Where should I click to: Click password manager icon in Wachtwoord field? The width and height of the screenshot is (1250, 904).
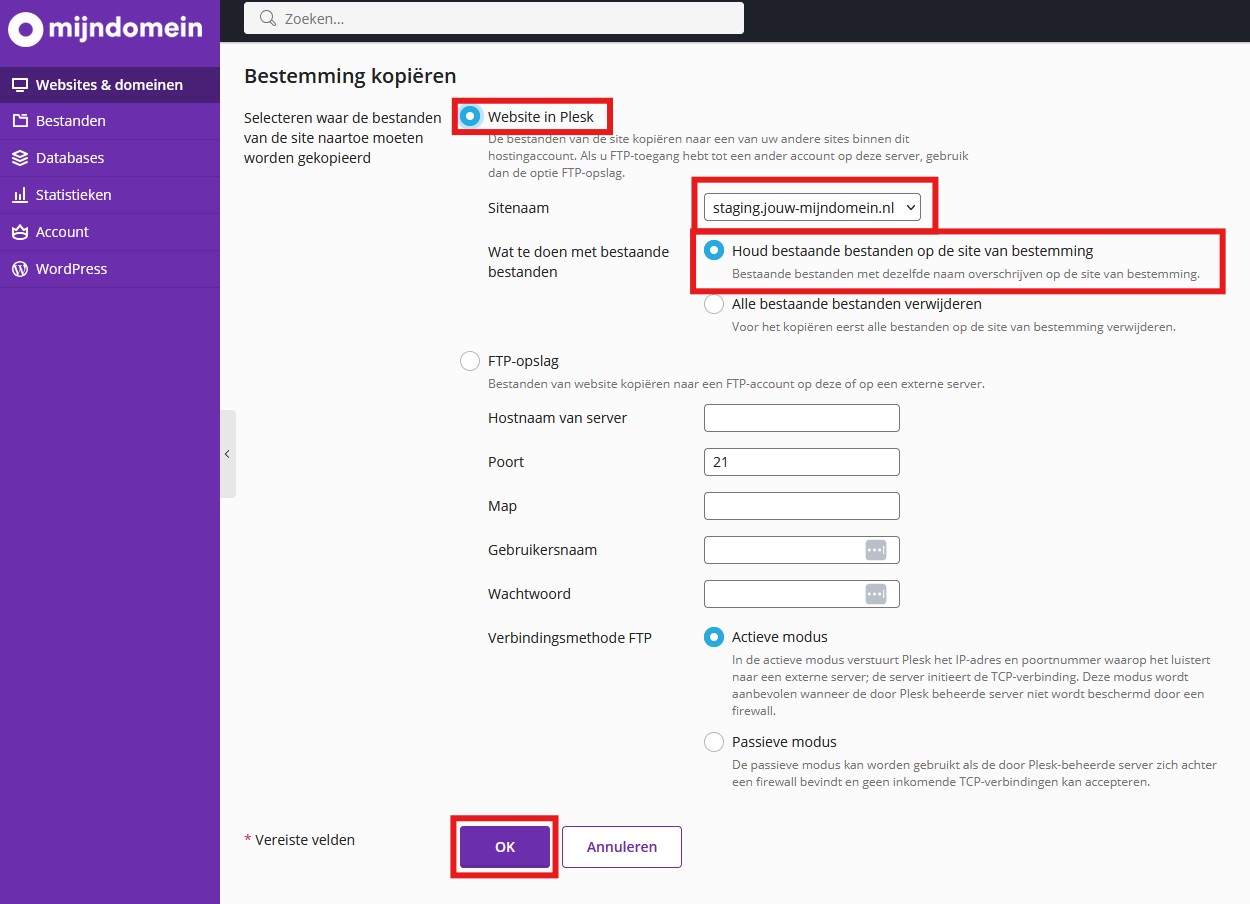point(875,594)
